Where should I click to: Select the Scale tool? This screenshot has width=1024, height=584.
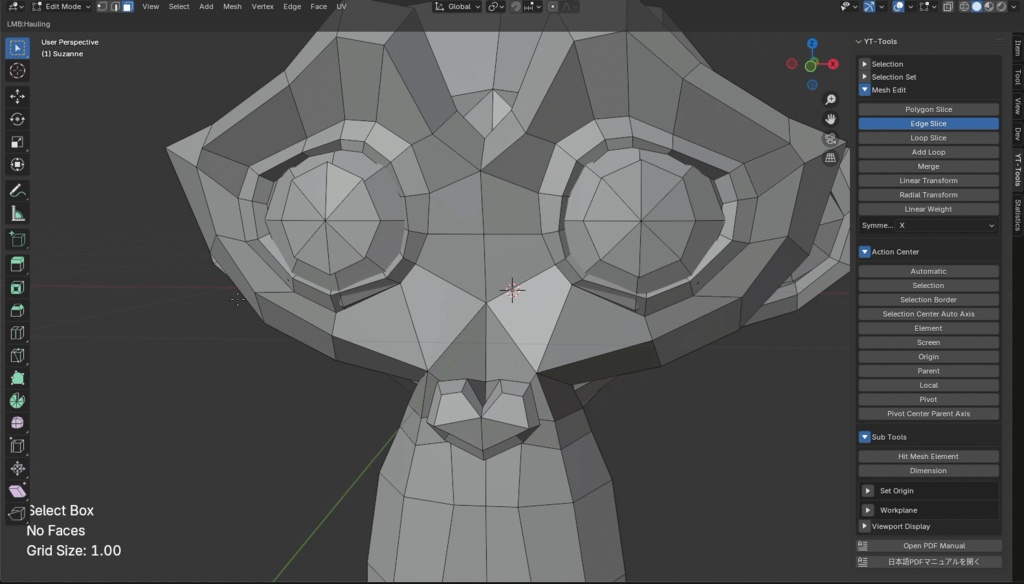(x=16, y=143)
